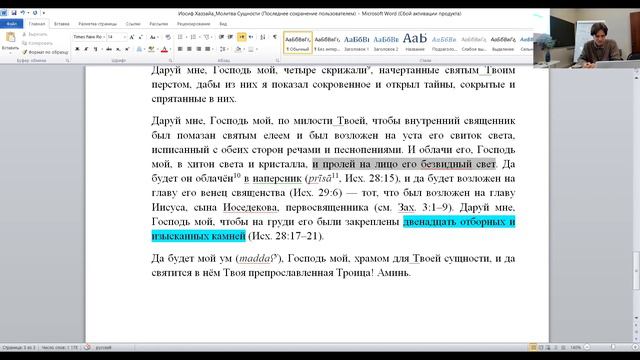Open the line spacing menu

coord(223,49)
